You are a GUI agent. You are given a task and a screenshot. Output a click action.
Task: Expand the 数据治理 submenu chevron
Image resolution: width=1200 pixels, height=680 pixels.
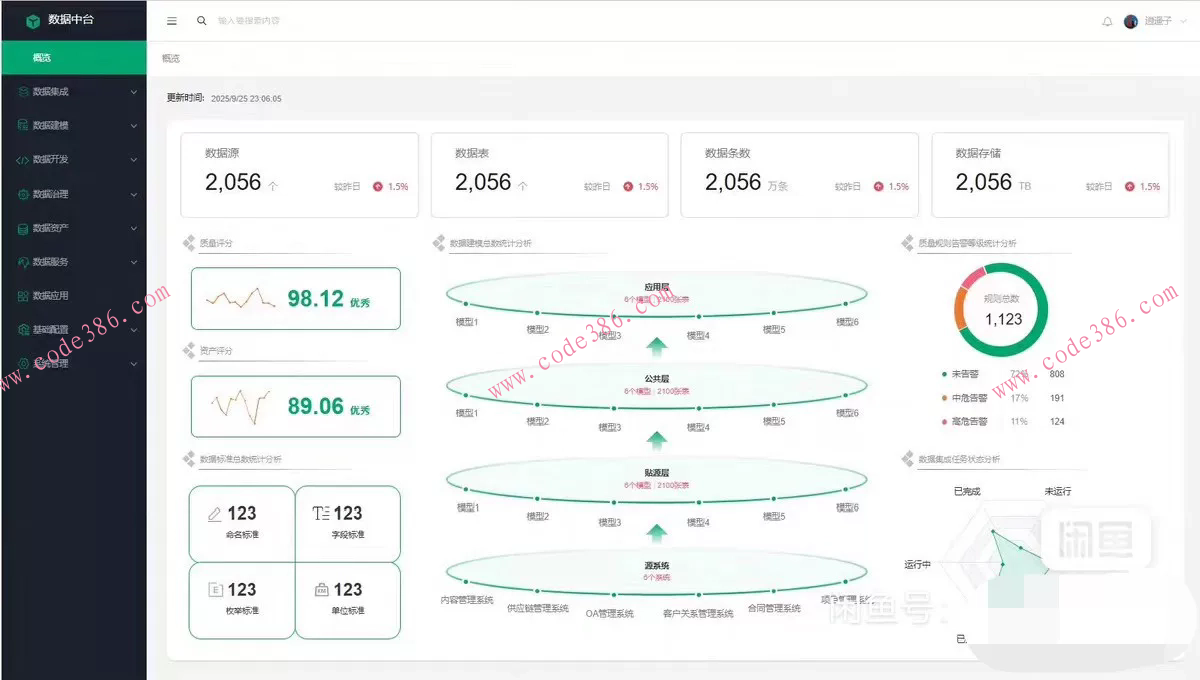(x=134, y=194)
